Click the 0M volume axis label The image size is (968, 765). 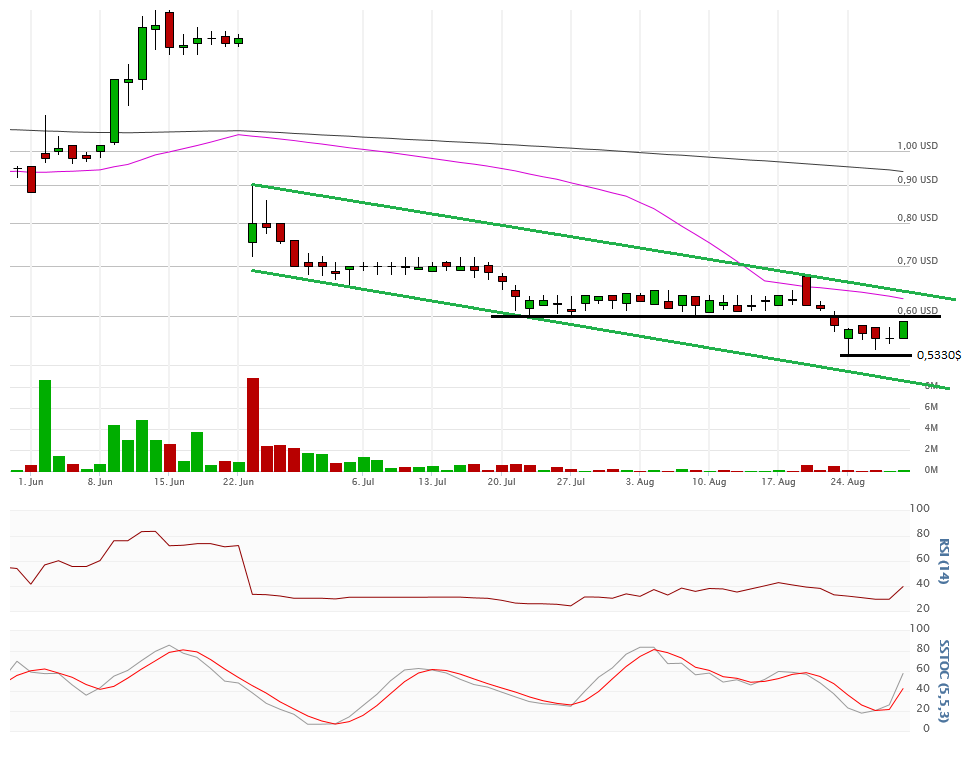pyautogui.click(x=931, y=470)
